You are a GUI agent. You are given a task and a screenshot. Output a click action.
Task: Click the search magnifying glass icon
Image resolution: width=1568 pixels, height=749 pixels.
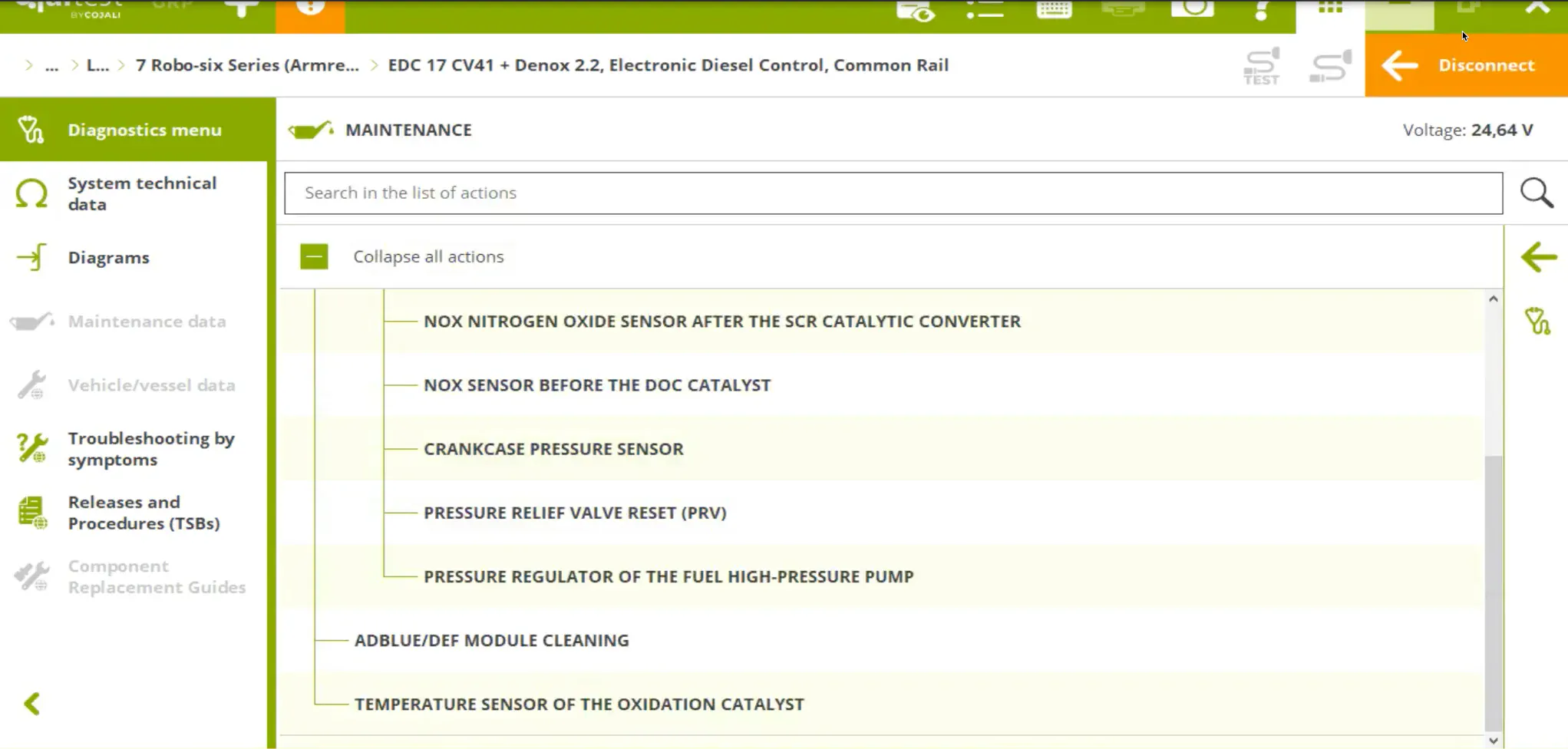click(1537, 193)
